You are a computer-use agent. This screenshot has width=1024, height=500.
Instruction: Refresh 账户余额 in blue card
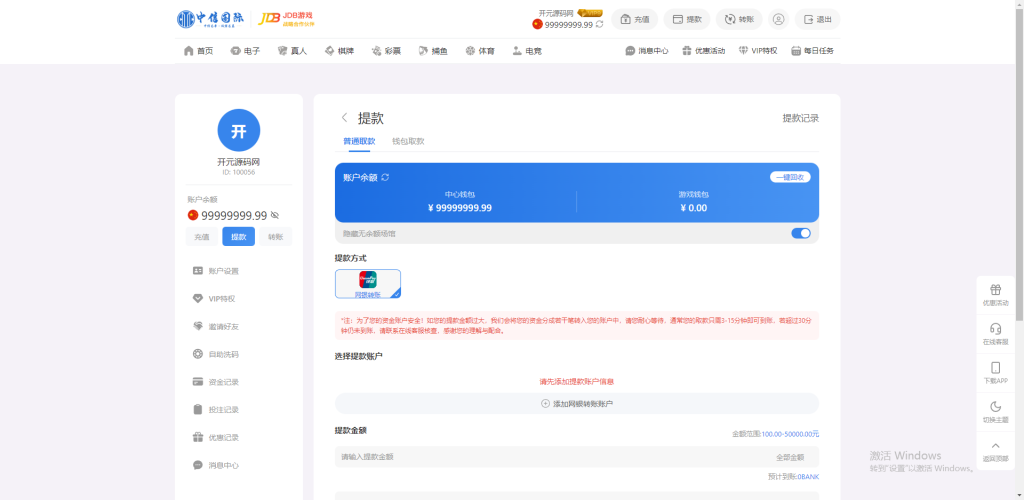385,178
